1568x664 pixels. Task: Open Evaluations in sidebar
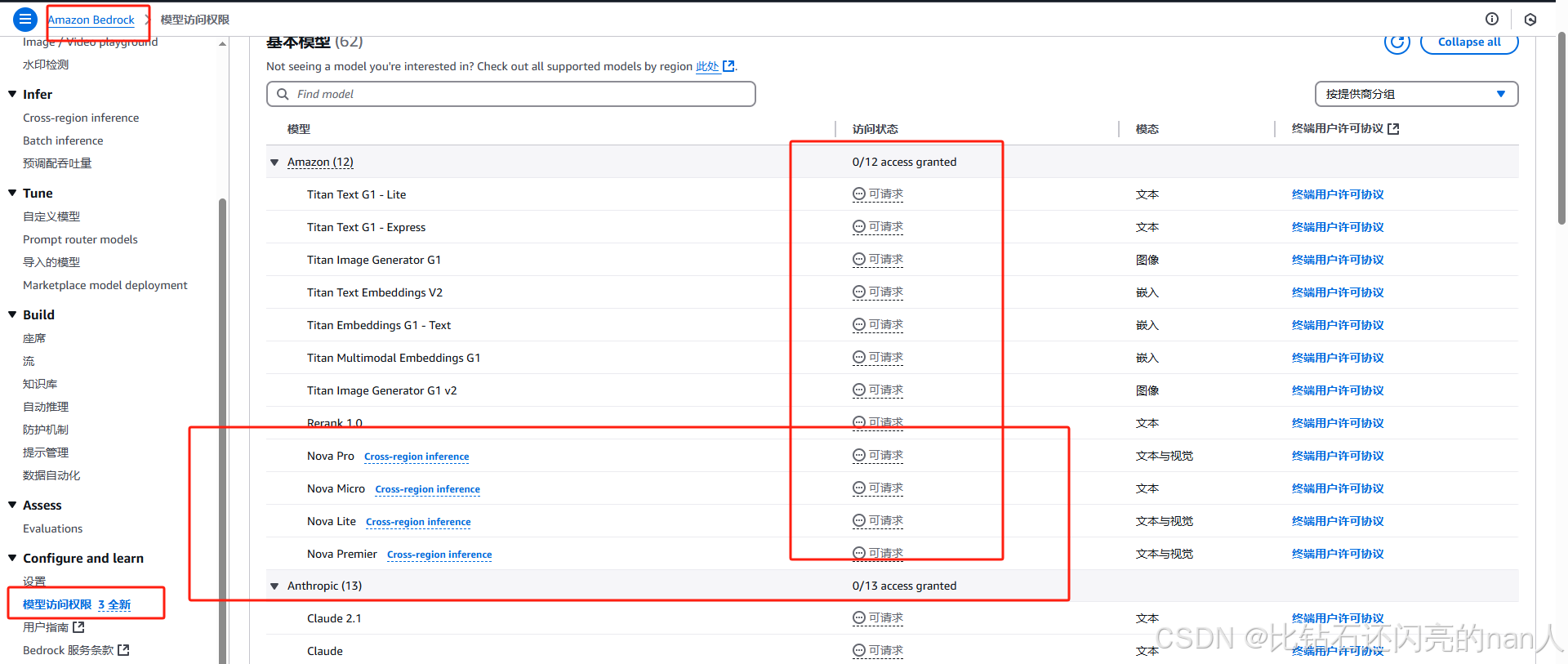tap(53, 528)
